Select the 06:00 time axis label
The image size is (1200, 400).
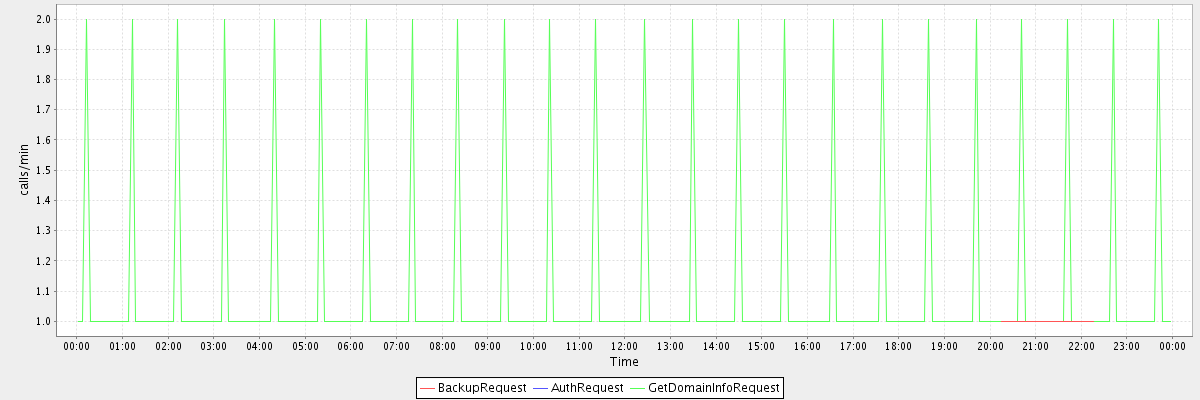point(350,346)
